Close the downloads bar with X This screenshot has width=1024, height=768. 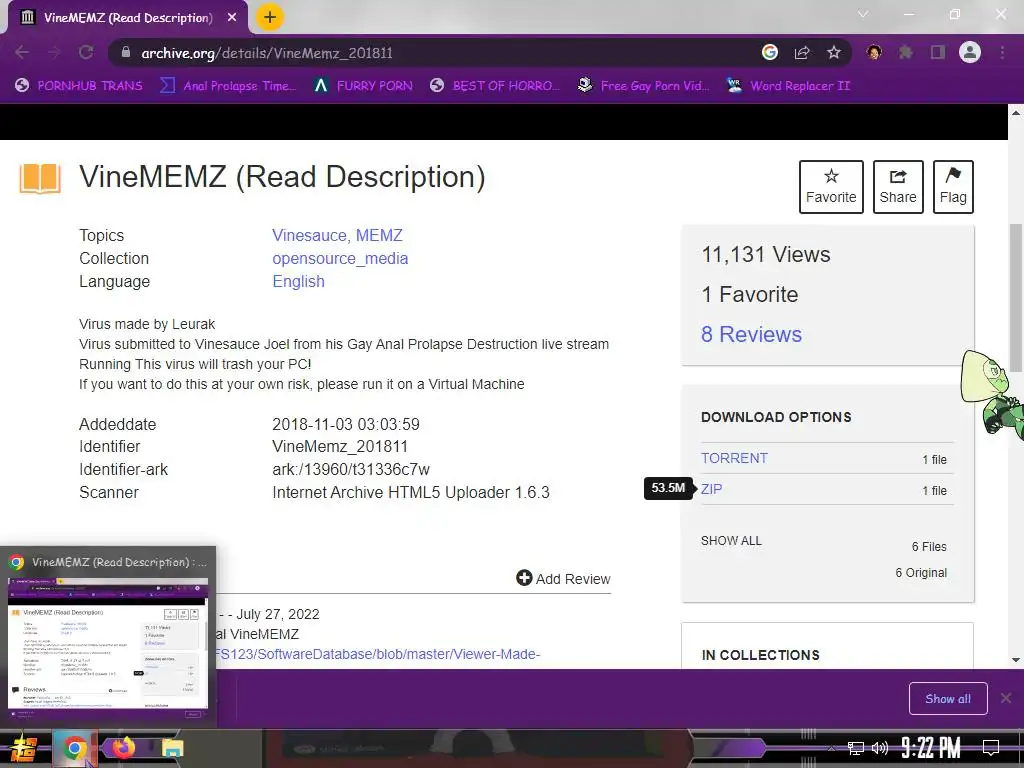point(1006,699)
